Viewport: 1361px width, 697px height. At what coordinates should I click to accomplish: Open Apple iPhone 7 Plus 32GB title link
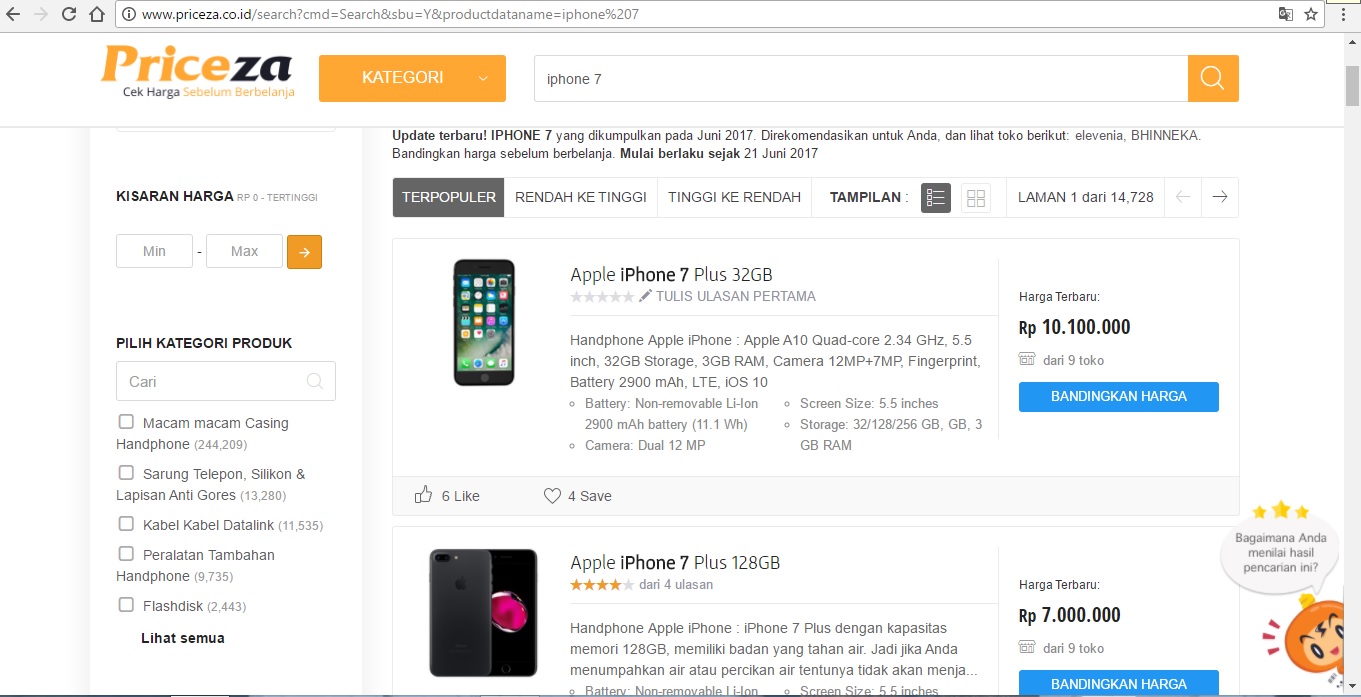pyautogui.click(x=671, y=275)
